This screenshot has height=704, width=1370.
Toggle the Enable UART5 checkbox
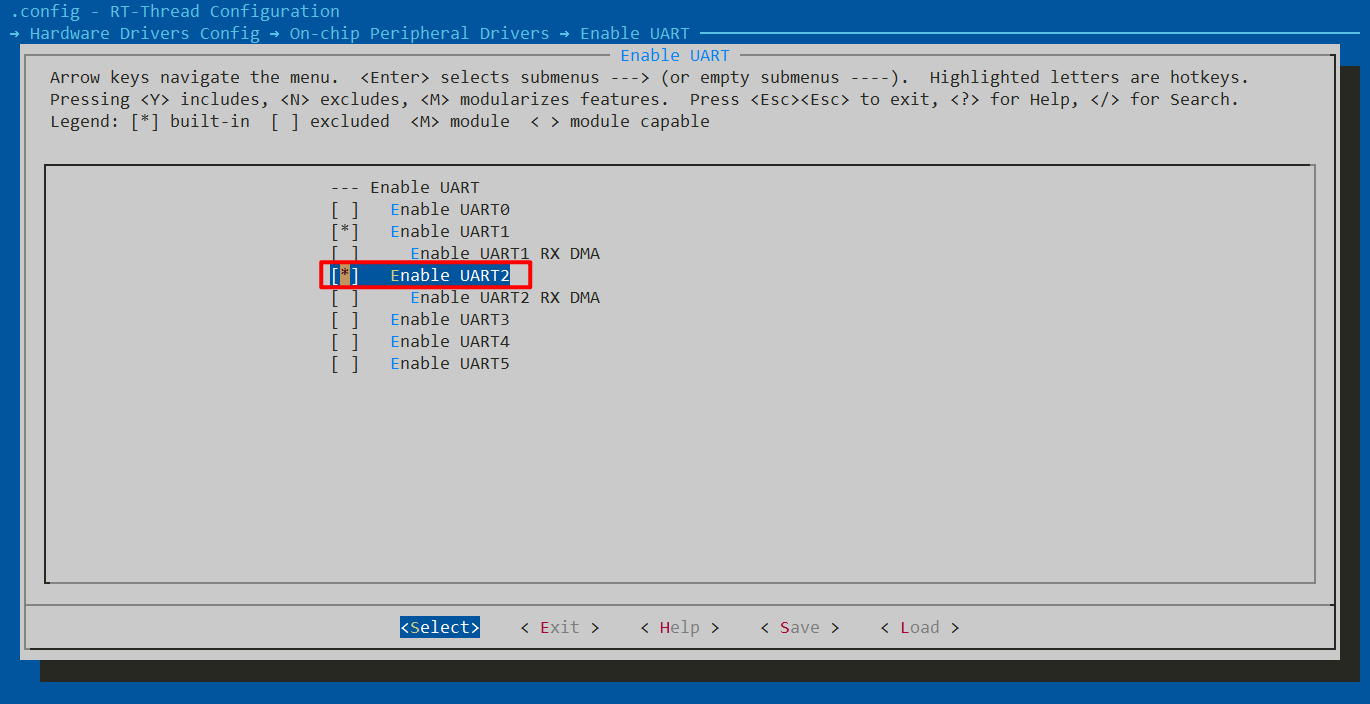tap(345, 363)
